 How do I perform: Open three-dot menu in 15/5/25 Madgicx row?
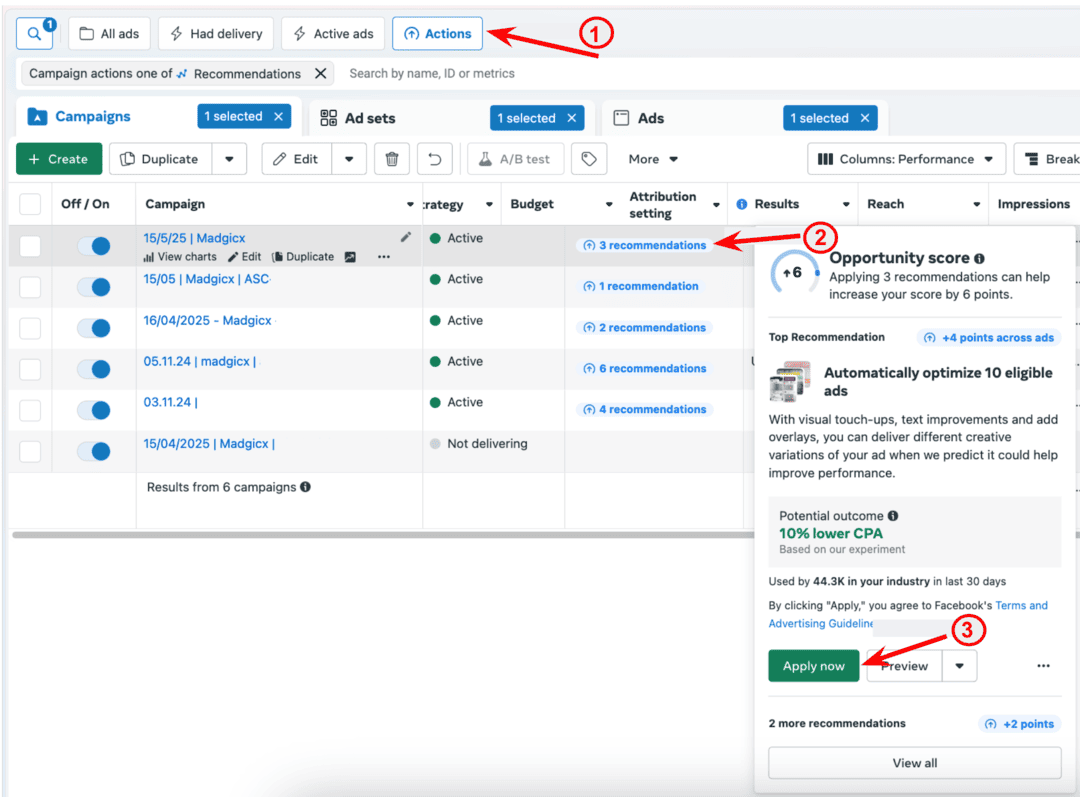[384, 257]
